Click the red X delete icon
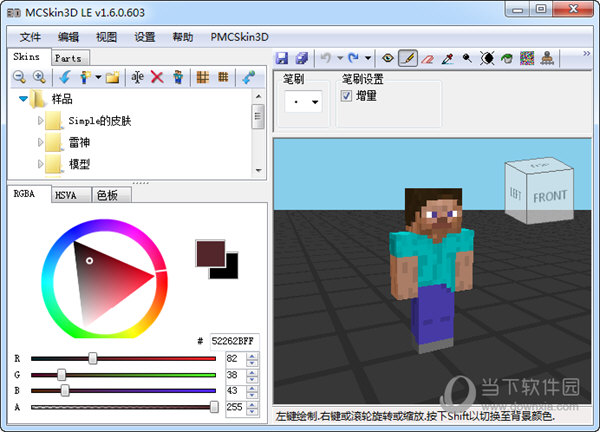600x432 pixels. (157, 77)
